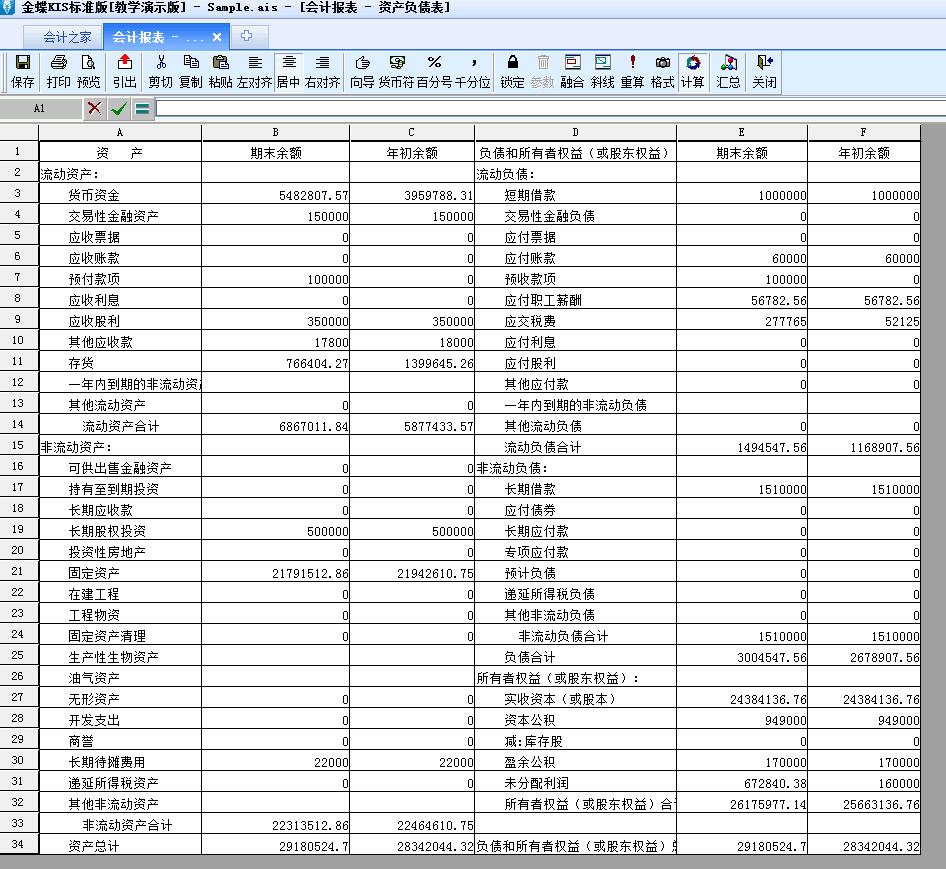Click the 打印 (Print) icon
946x869 pixels.
coord(59,71)
